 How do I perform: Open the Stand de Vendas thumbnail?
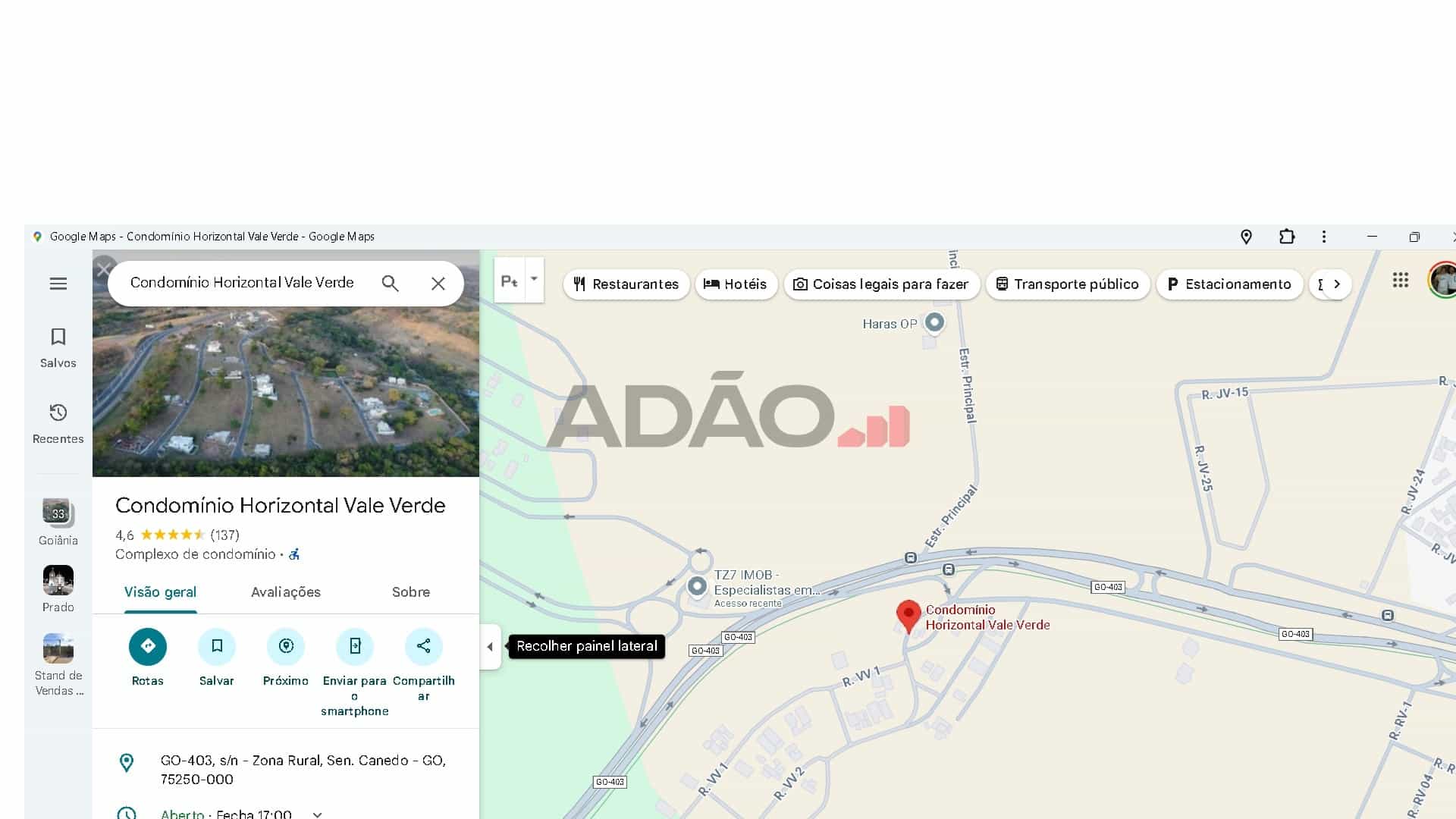(x=58, y=665)
